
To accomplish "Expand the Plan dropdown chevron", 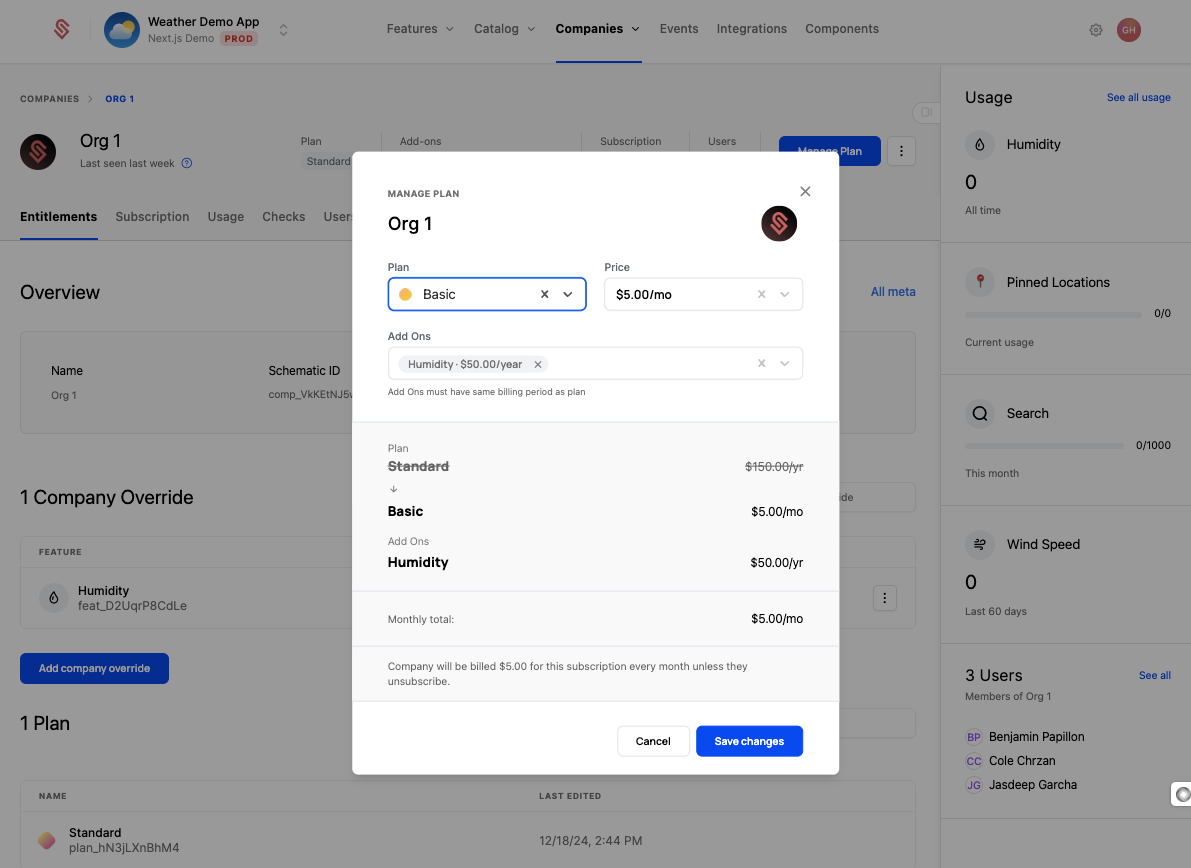I will [568, 295].
